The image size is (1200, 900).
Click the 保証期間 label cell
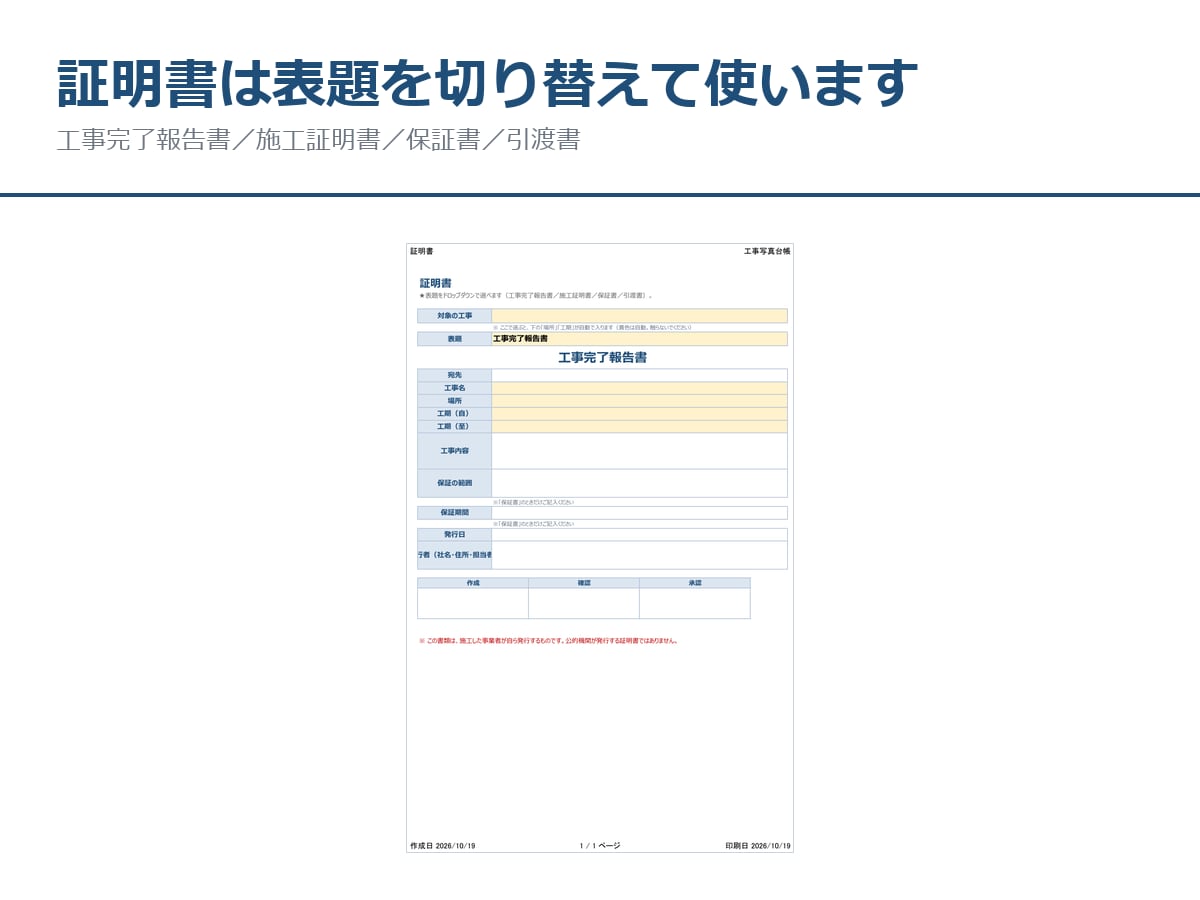coord(454,513)
